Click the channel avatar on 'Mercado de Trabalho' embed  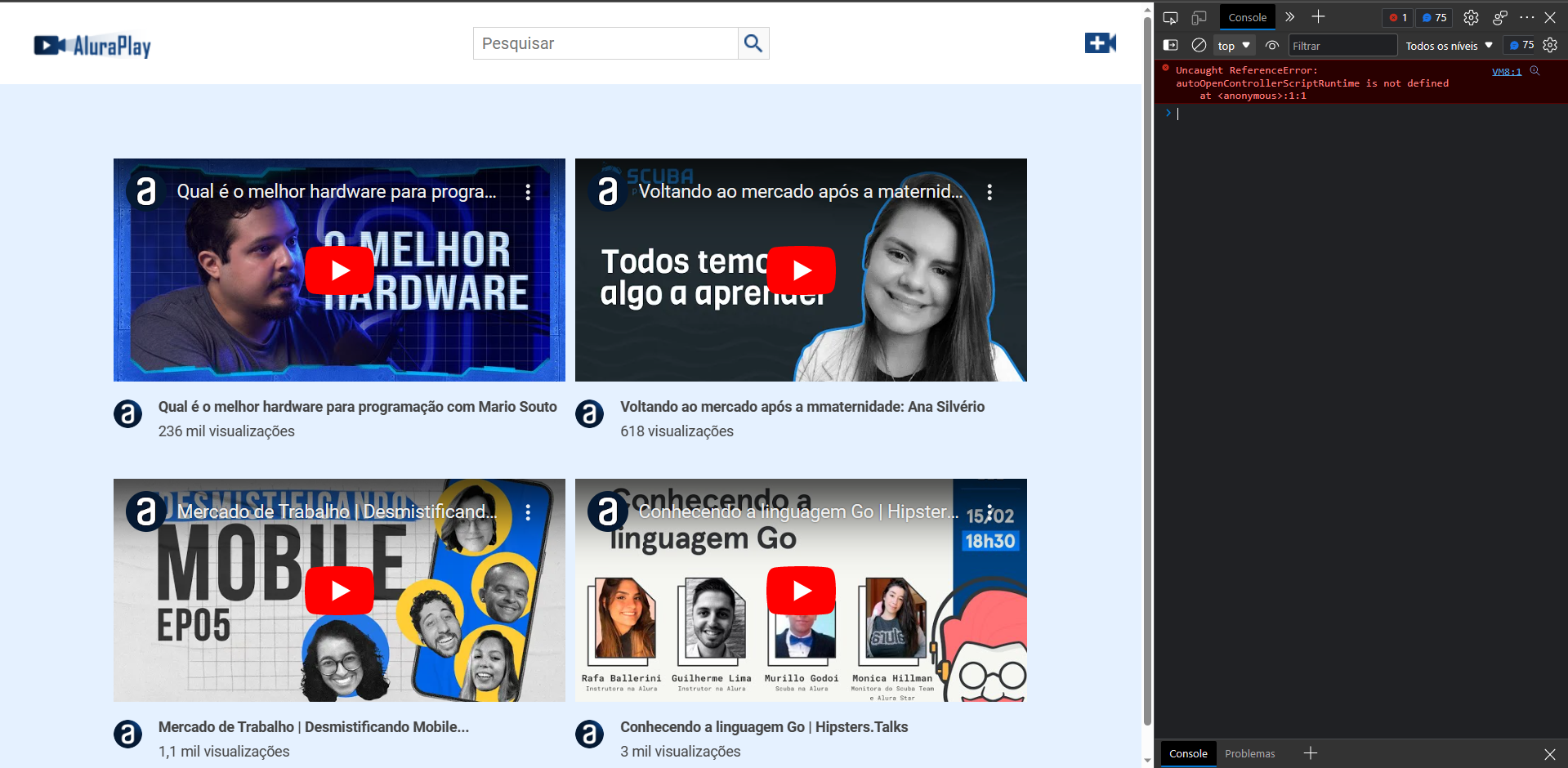146,511
